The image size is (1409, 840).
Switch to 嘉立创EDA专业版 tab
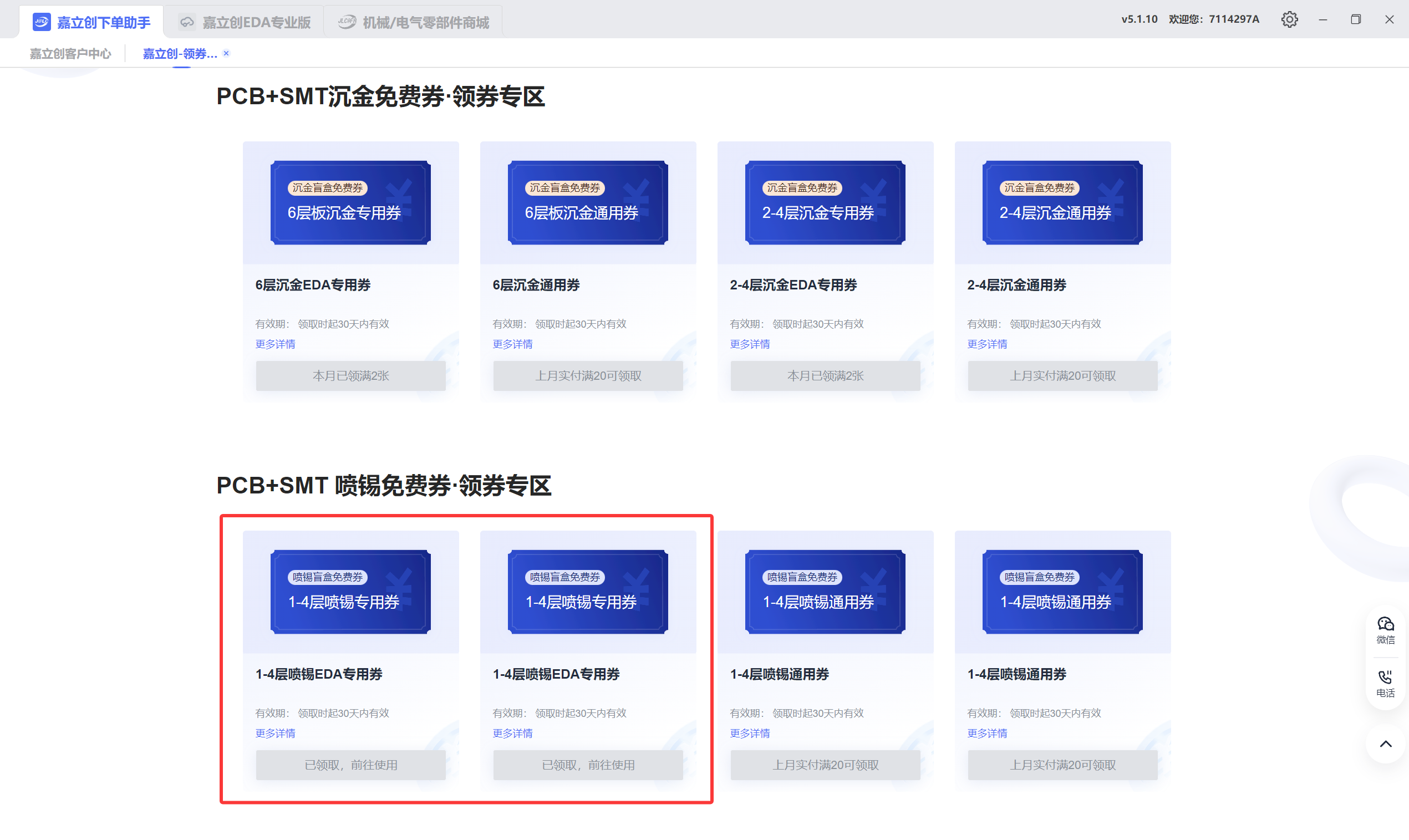tap(245, 22)
